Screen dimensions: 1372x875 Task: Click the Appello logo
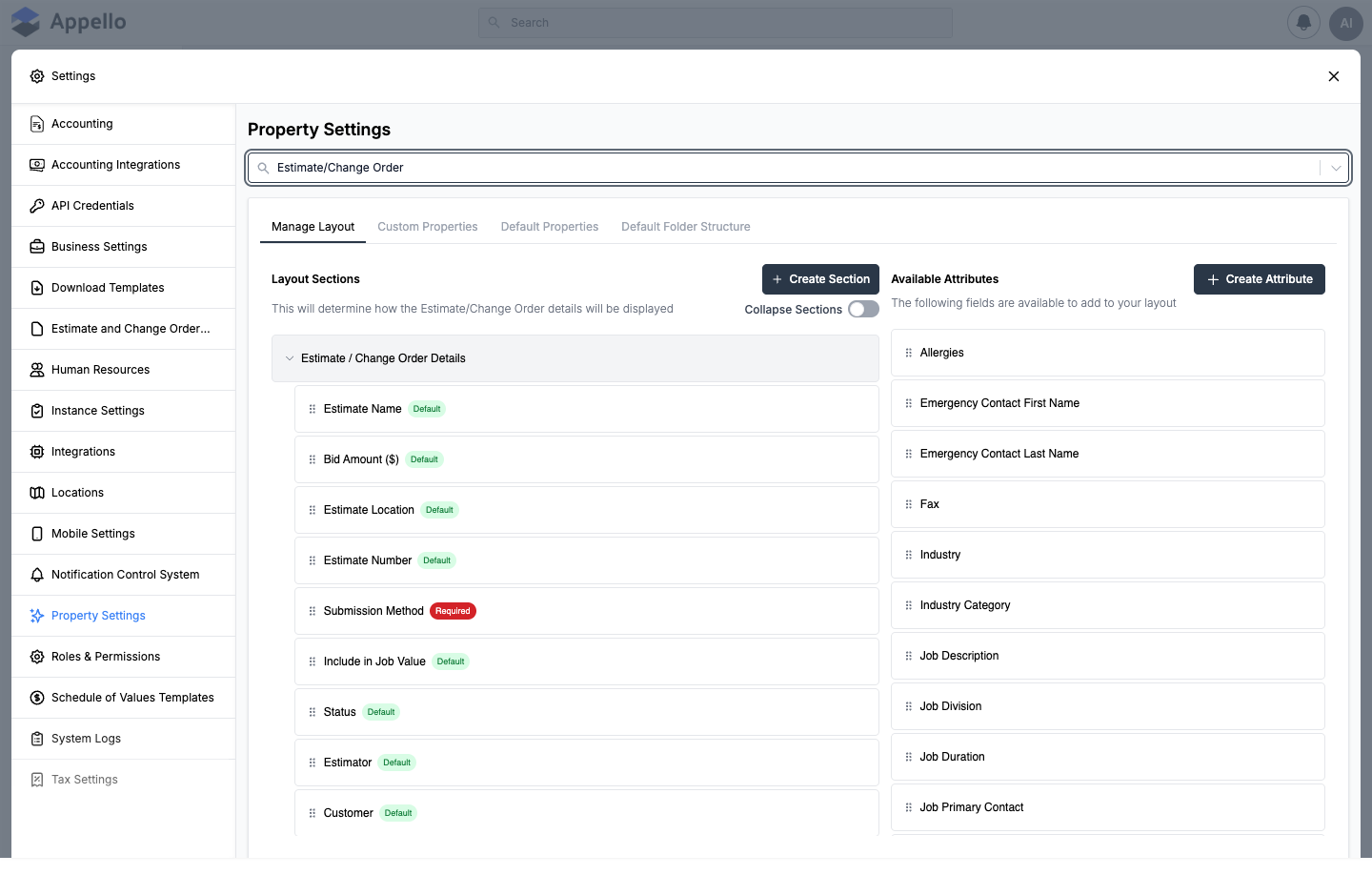[69, 22]
